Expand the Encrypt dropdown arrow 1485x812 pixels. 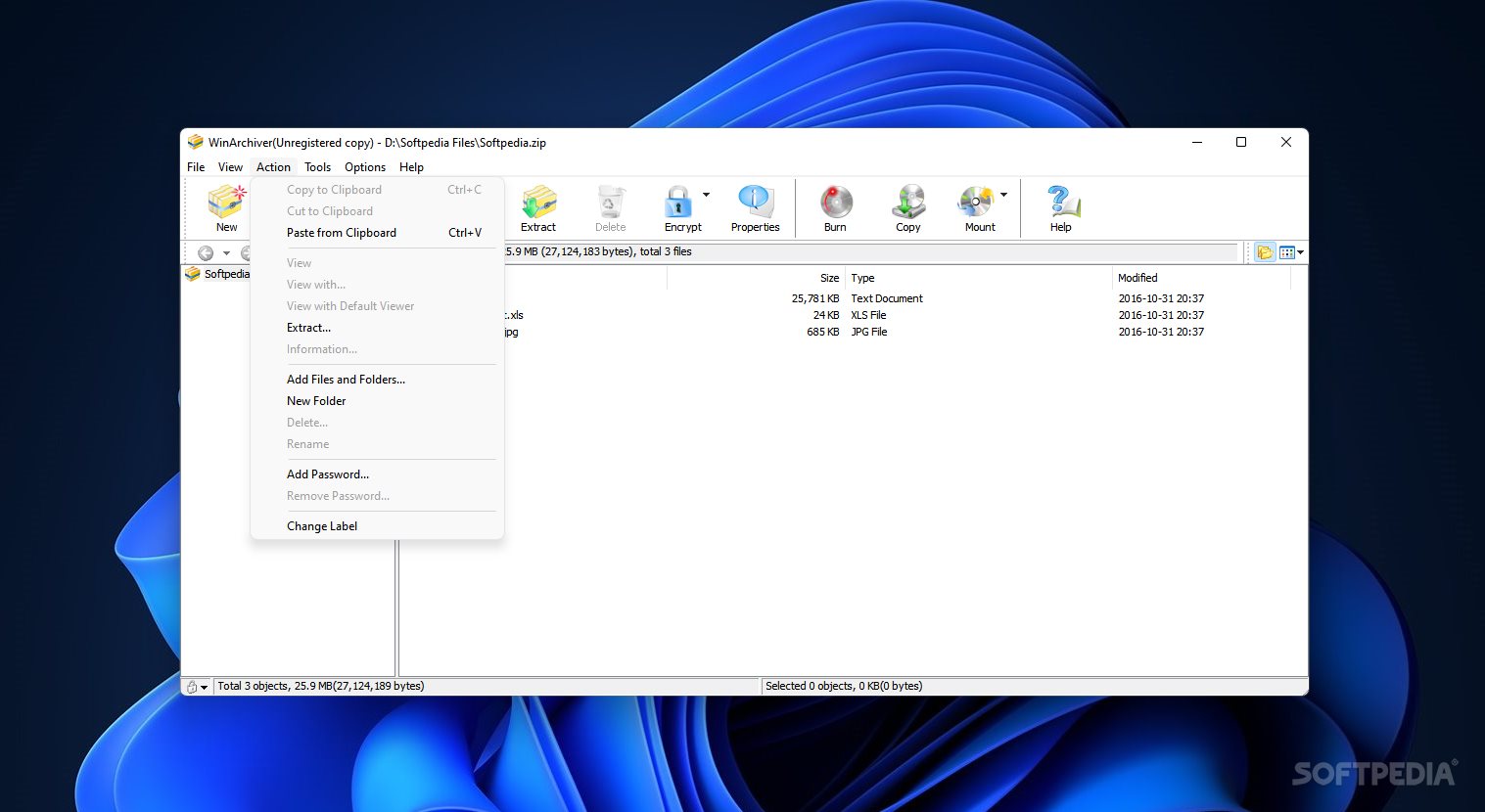click(706, 195)
